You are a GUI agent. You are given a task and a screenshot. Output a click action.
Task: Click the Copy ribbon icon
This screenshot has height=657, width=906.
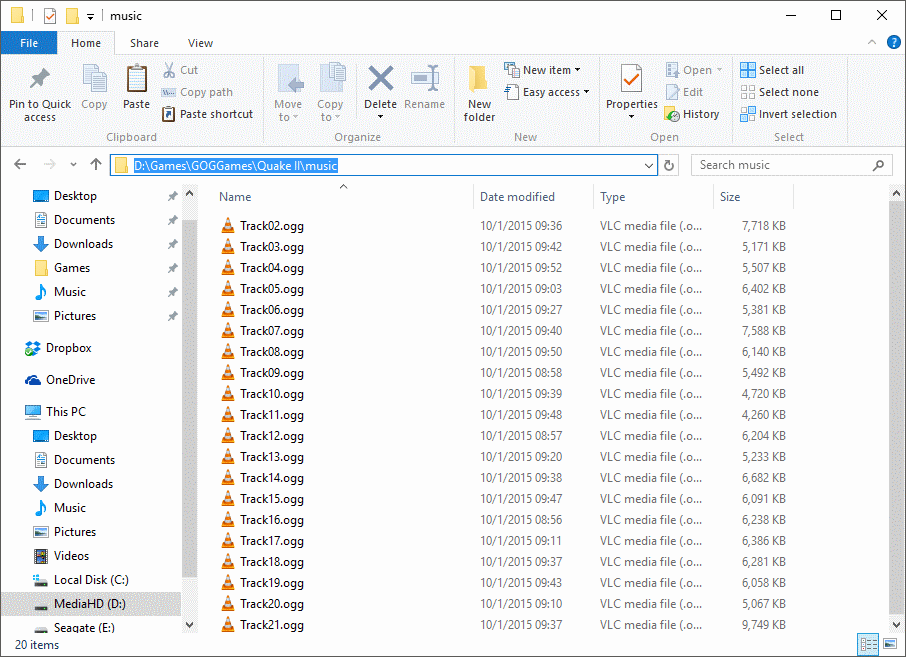click(94, 79)
